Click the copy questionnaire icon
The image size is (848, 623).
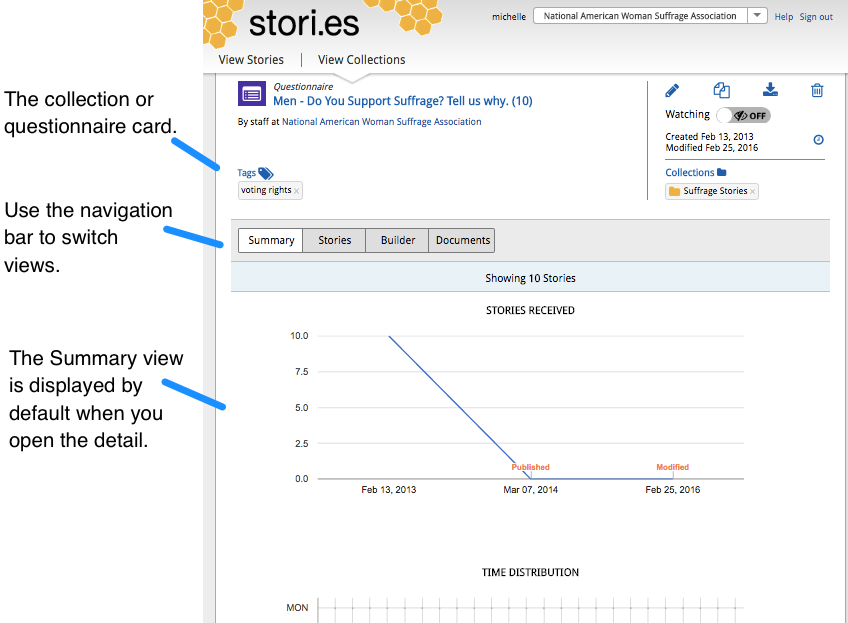tap(721, 90)
